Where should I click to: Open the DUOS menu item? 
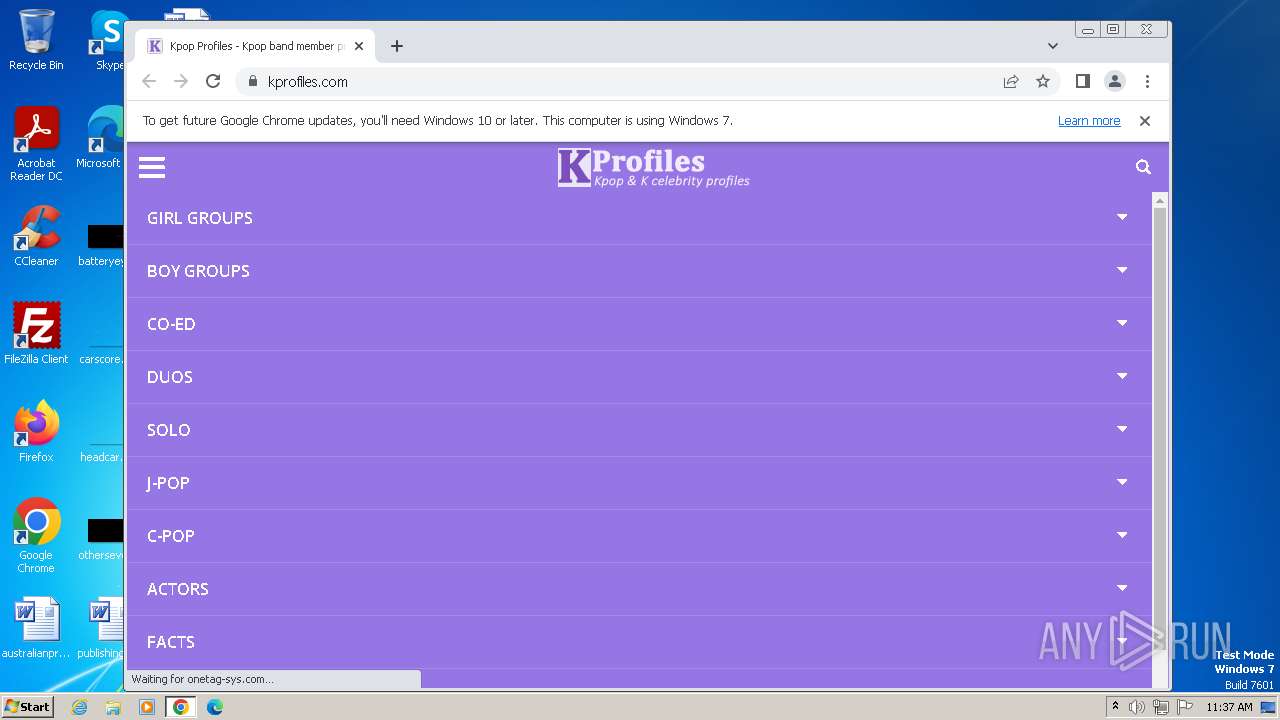[170, 377]
